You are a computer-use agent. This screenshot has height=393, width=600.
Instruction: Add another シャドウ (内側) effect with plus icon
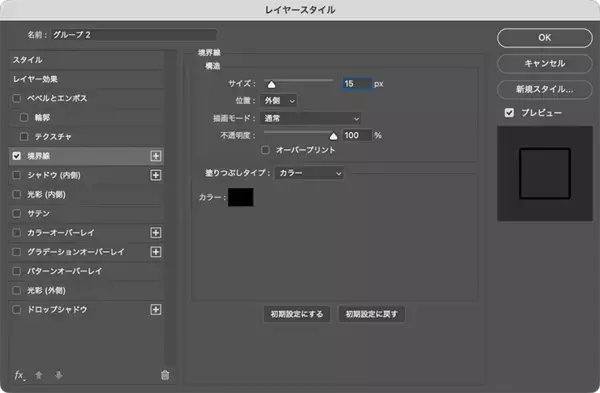coord(156,175)
